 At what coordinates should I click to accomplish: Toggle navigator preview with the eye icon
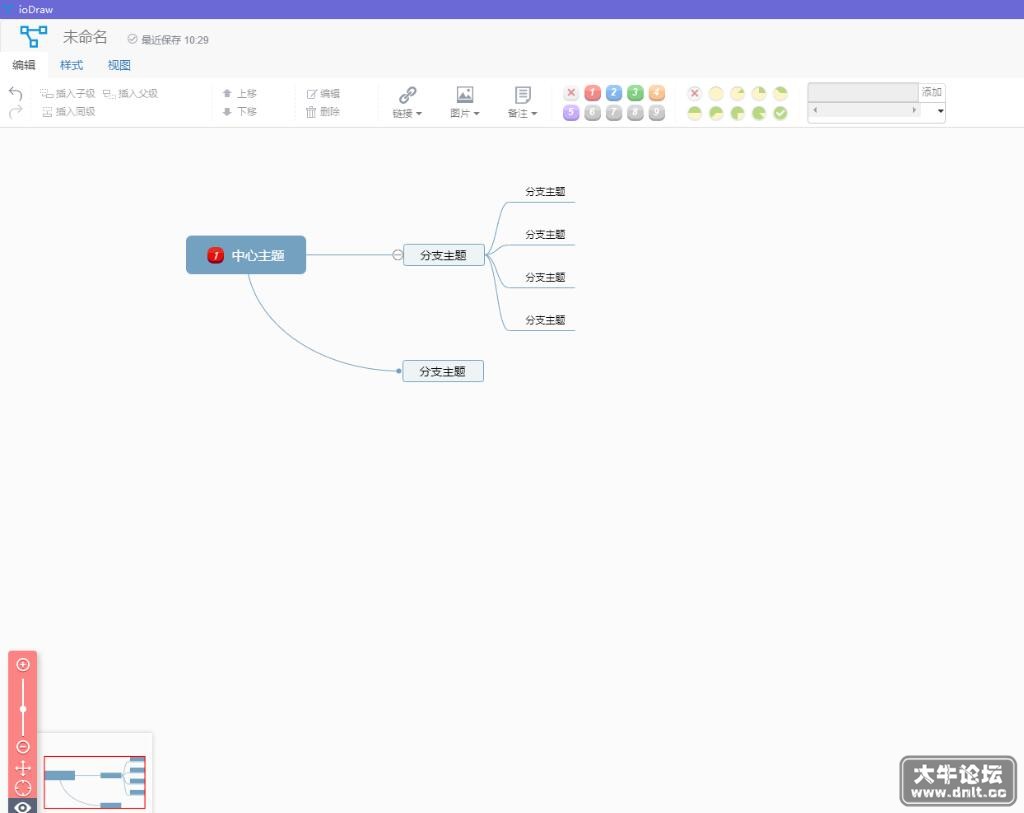click(x=23, y=806)
